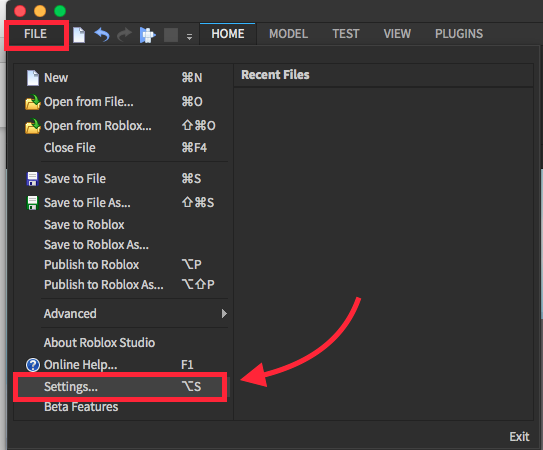543x450 pixels.
Task: Click the green Save to File As disk icon
Action: point(32,203)
